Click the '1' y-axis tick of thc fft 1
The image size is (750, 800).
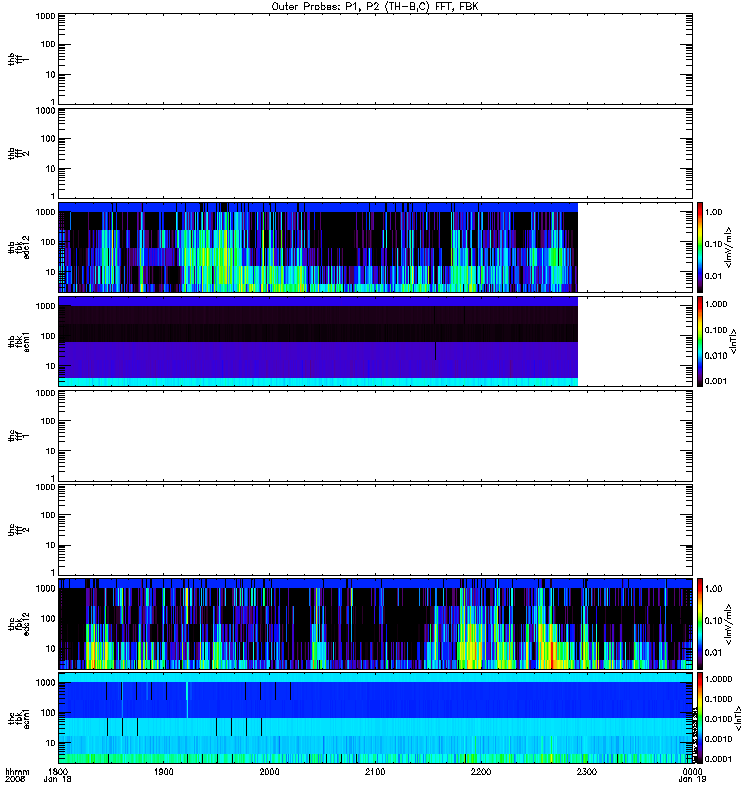click(x=53, y=478)
